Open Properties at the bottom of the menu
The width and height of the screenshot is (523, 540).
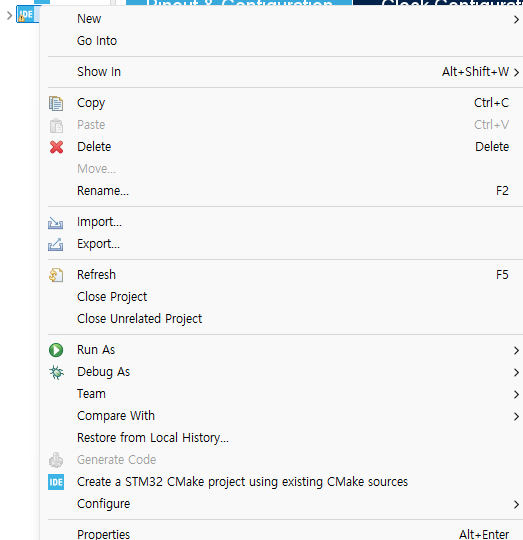(103, 534)
